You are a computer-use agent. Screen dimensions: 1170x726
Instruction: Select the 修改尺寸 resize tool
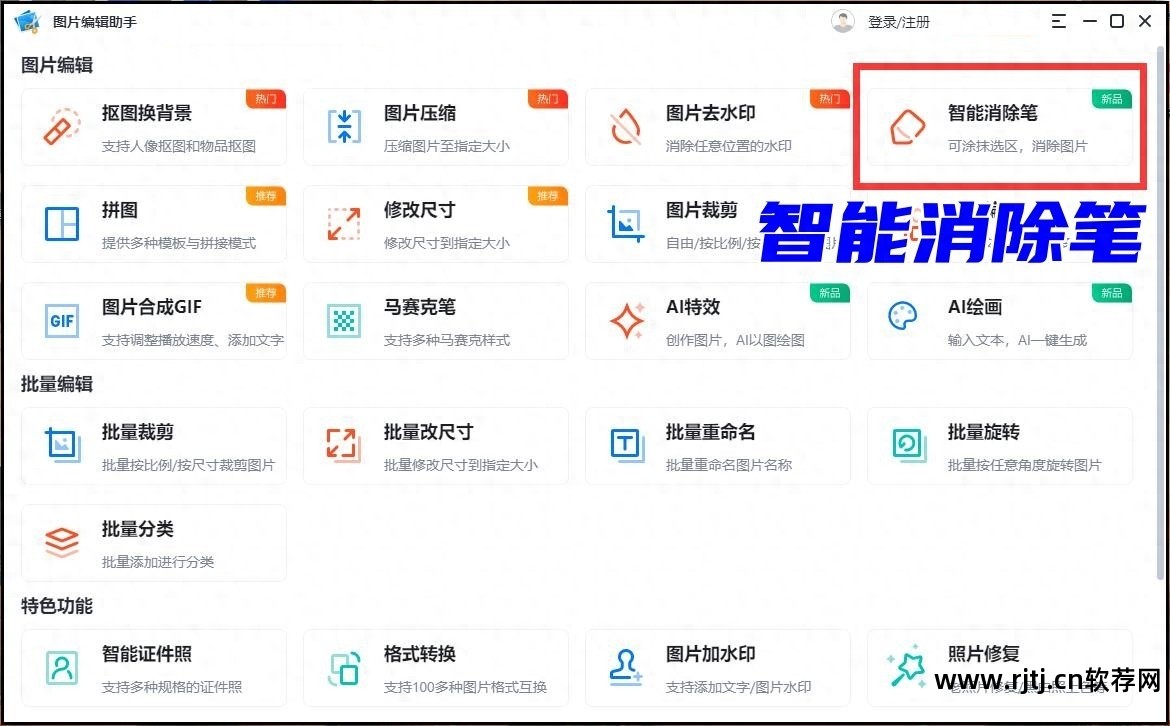(x=437, y=224)
